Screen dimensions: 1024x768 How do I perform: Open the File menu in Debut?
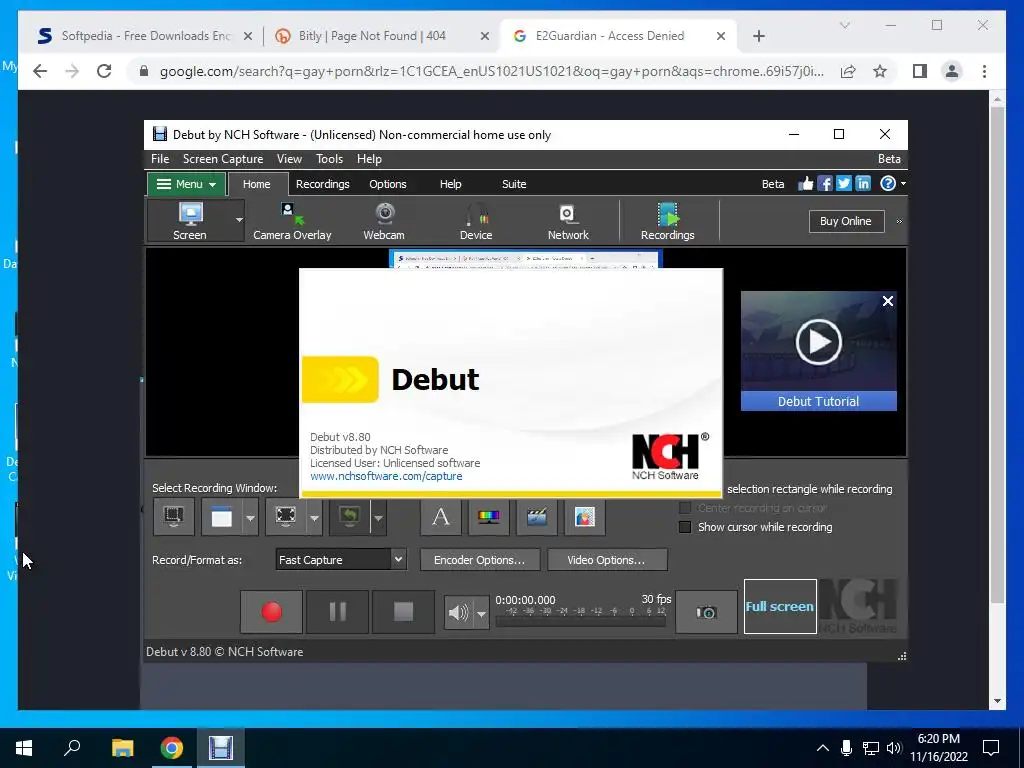coord(160,159)
